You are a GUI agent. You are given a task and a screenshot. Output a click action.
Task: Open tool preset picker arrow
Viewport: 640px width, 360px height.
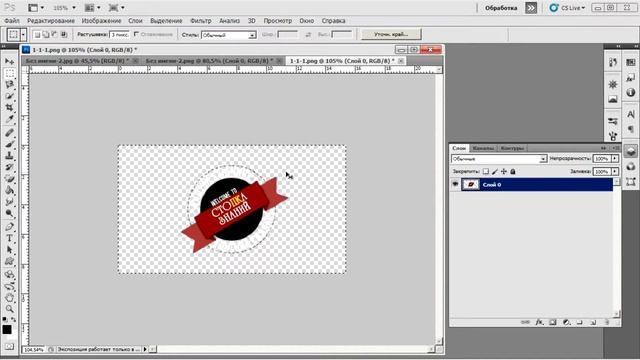click(x=23, y=35)
